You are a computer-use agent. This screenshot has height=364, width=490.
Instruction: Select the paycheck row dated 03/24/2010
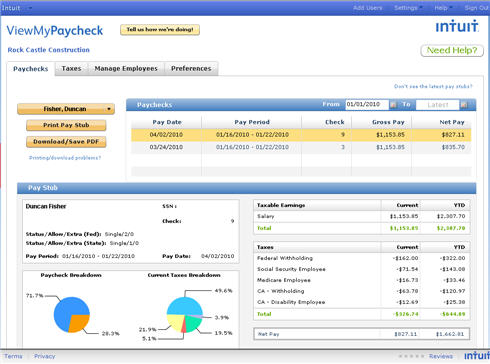tap(301, 147)
